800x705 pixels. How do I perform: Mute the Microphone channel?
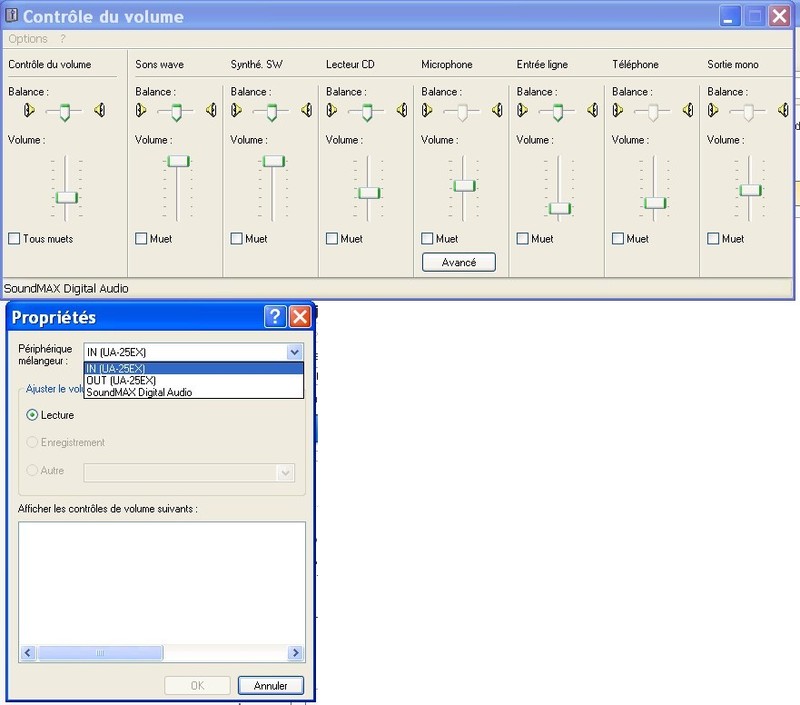(x=428, y=239)
